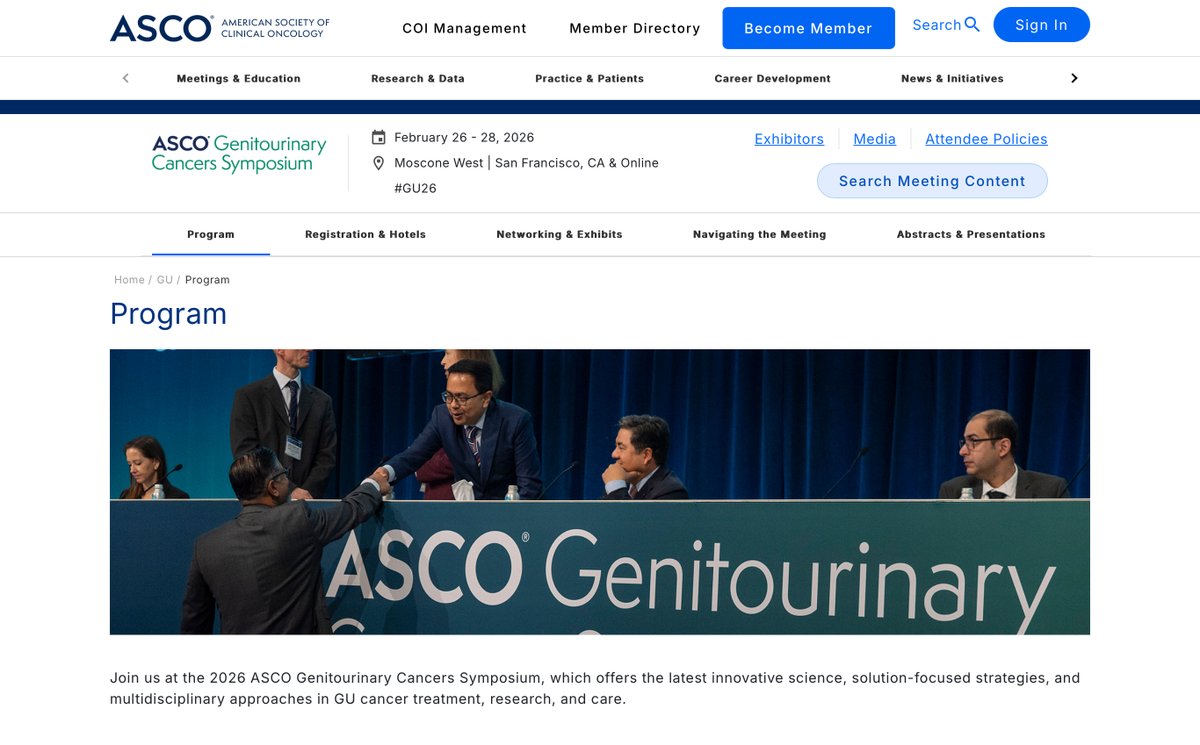
Task: Click the location pin icon
Action: tap(378, 163)
